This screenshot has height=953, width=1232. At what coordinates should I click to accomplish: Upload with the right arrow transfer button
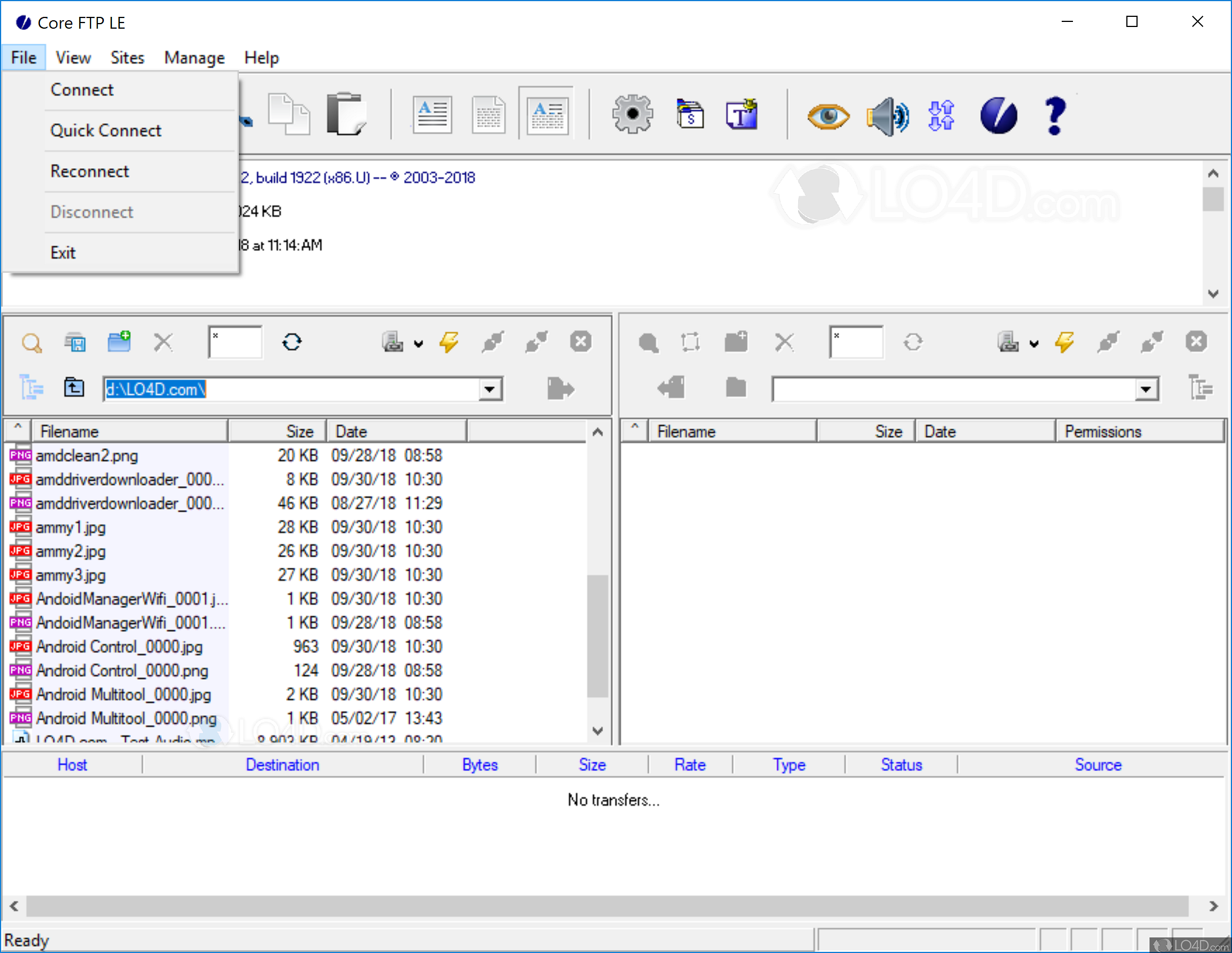pos(560,388)
